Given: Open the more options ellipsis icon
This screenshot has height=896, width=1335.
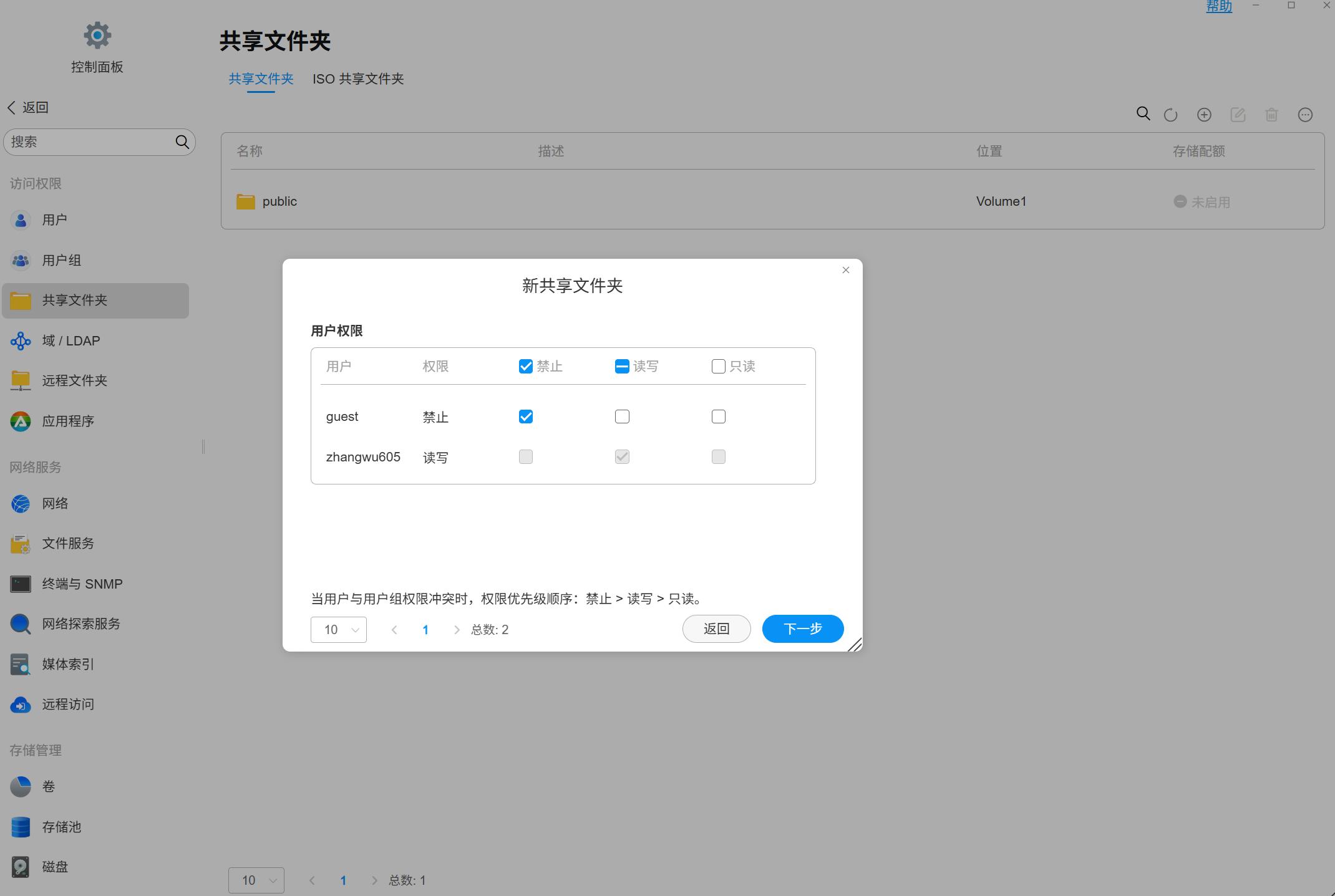Looking at the screenshot, I should click(1305, 115).
